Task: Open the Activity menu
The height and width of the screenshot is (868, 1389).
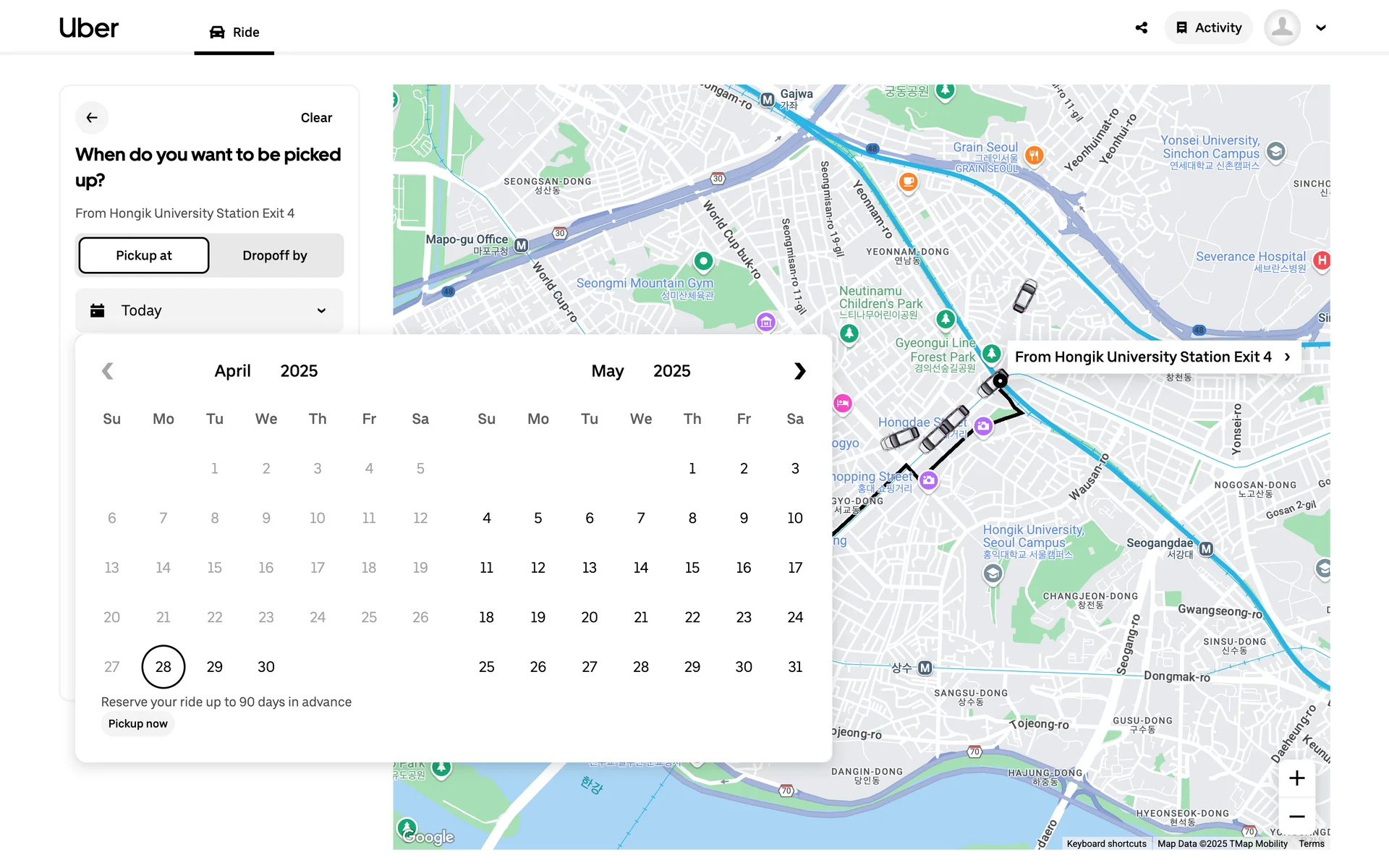Action: (1208, 27)
